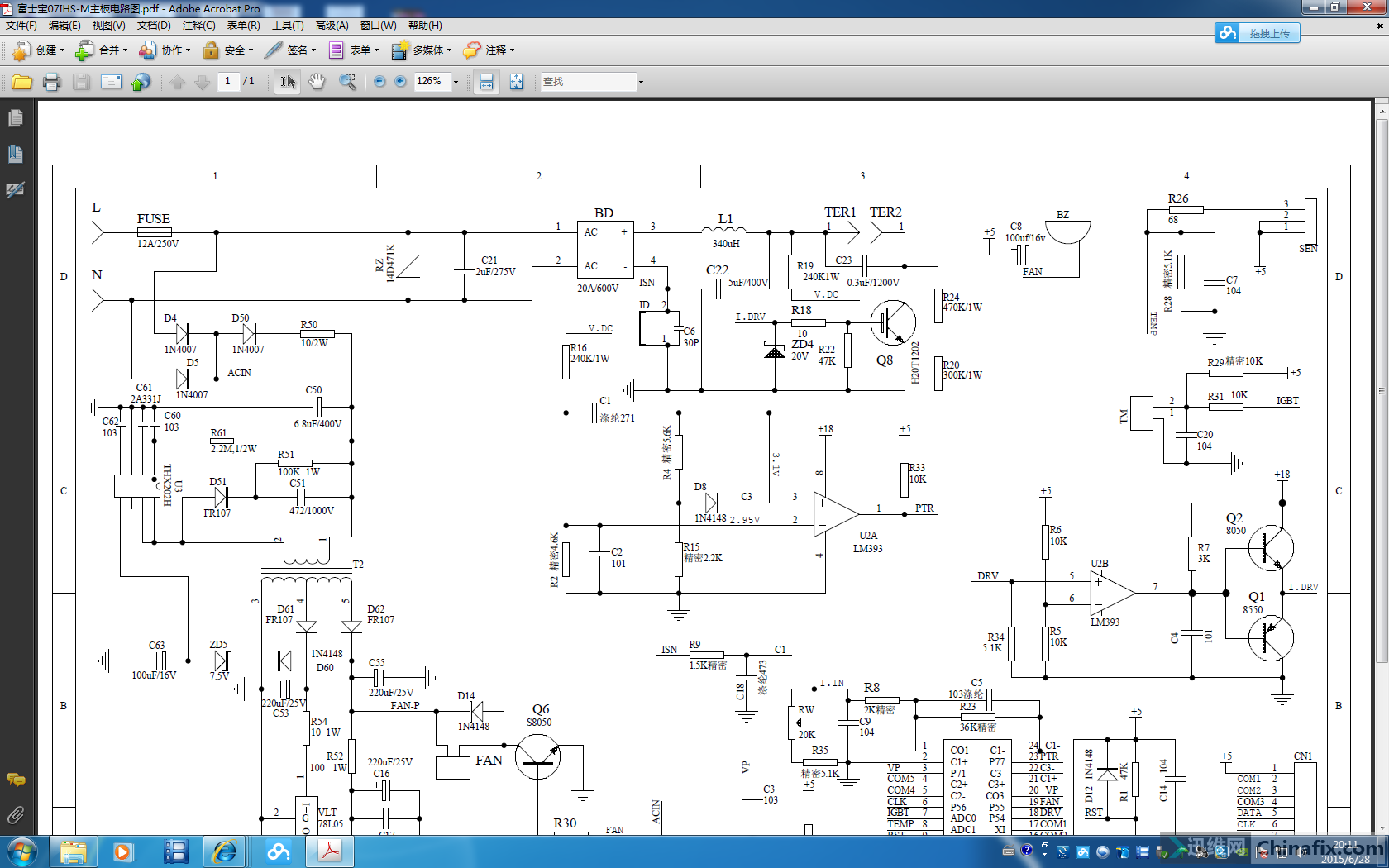Open the 编辑(E) menu
The width and height of the screenshot is (1389, 868).
64,26
